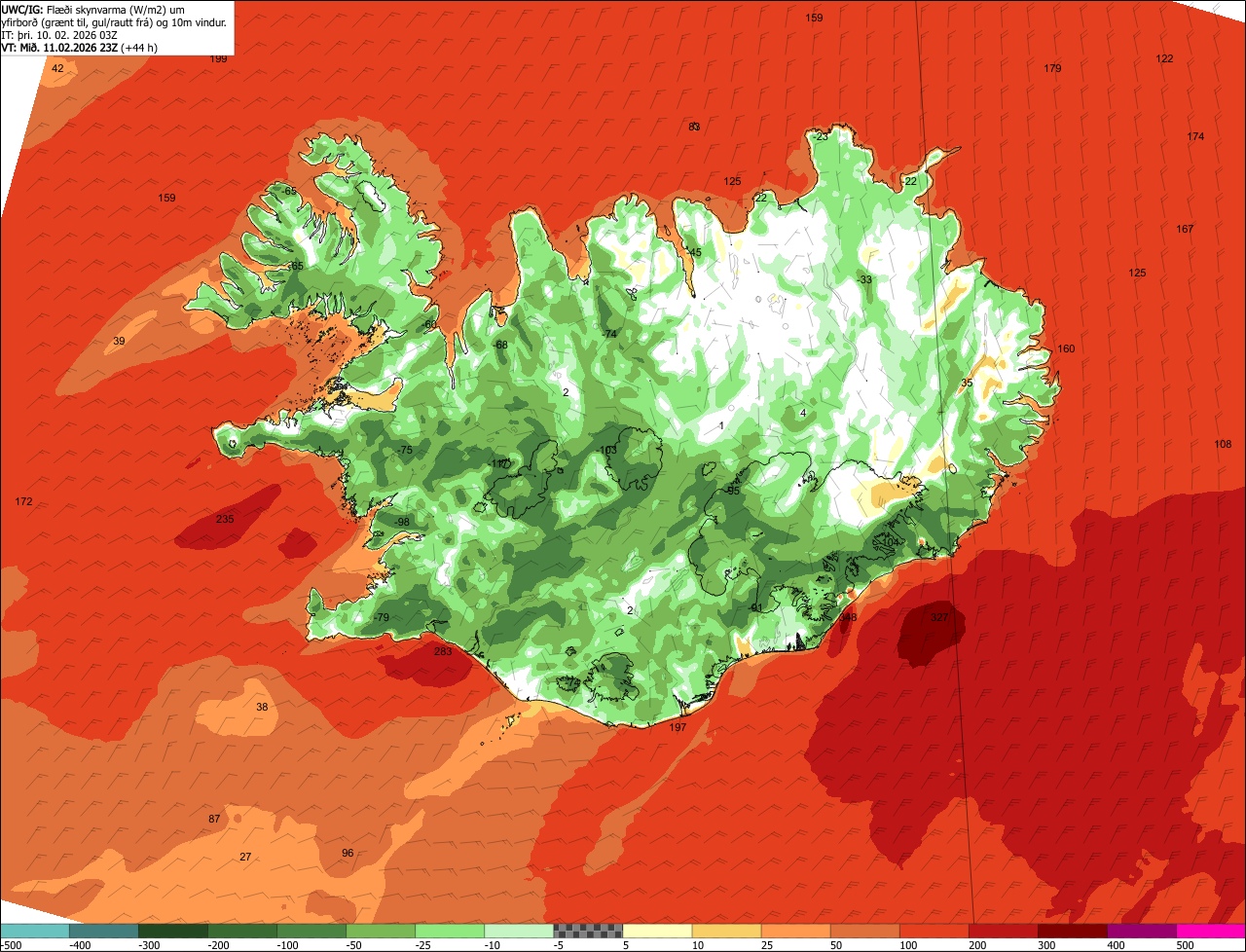This screenshot has height=952, width=1246.
Task: Select the orange 25 to 50 legend swatch
Action: [x=794, y=931]
